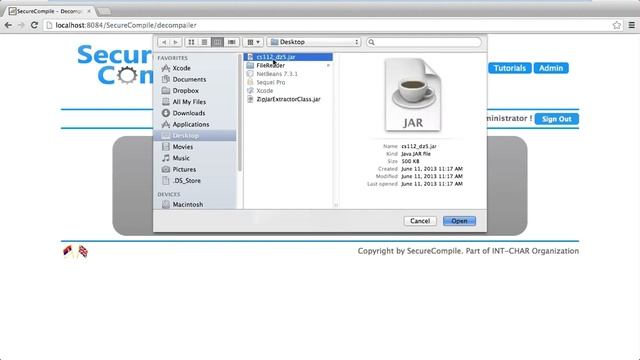Select ZipJarExtractorClass.jar file
This screenshot has width=640, height=360.
(288, 99)
